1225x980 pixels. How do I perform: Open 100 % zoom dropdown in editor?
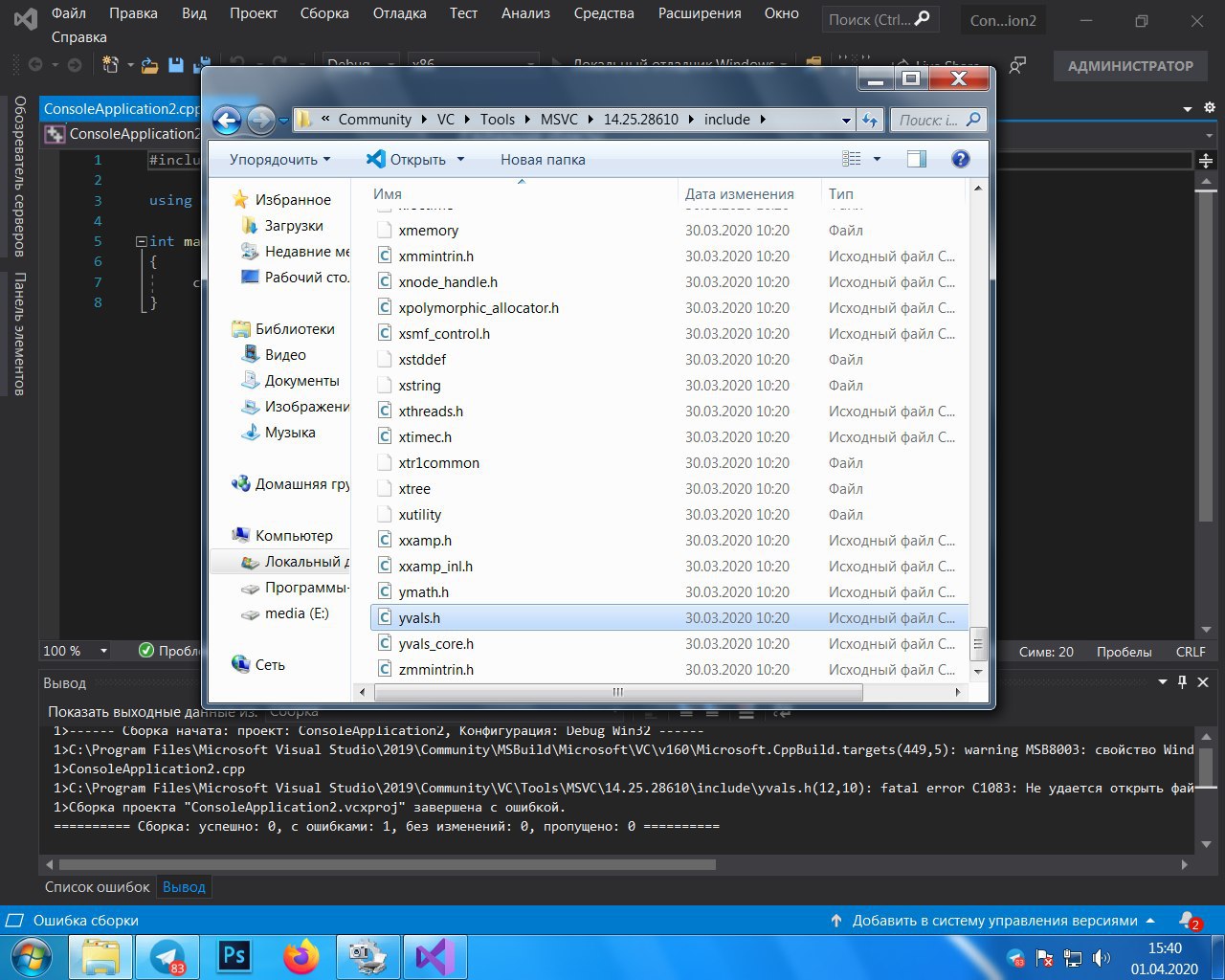(103, 651)
